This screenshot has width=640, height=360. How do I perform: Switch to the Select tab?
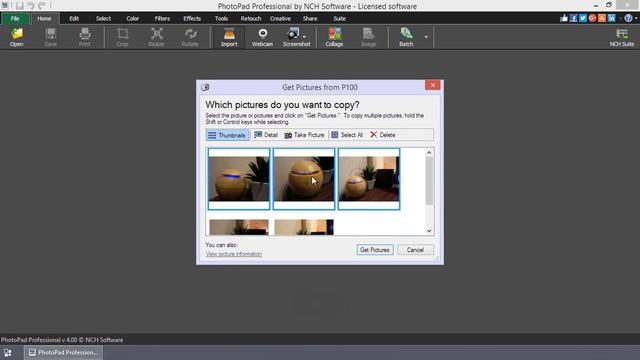[x=103, y=18]
